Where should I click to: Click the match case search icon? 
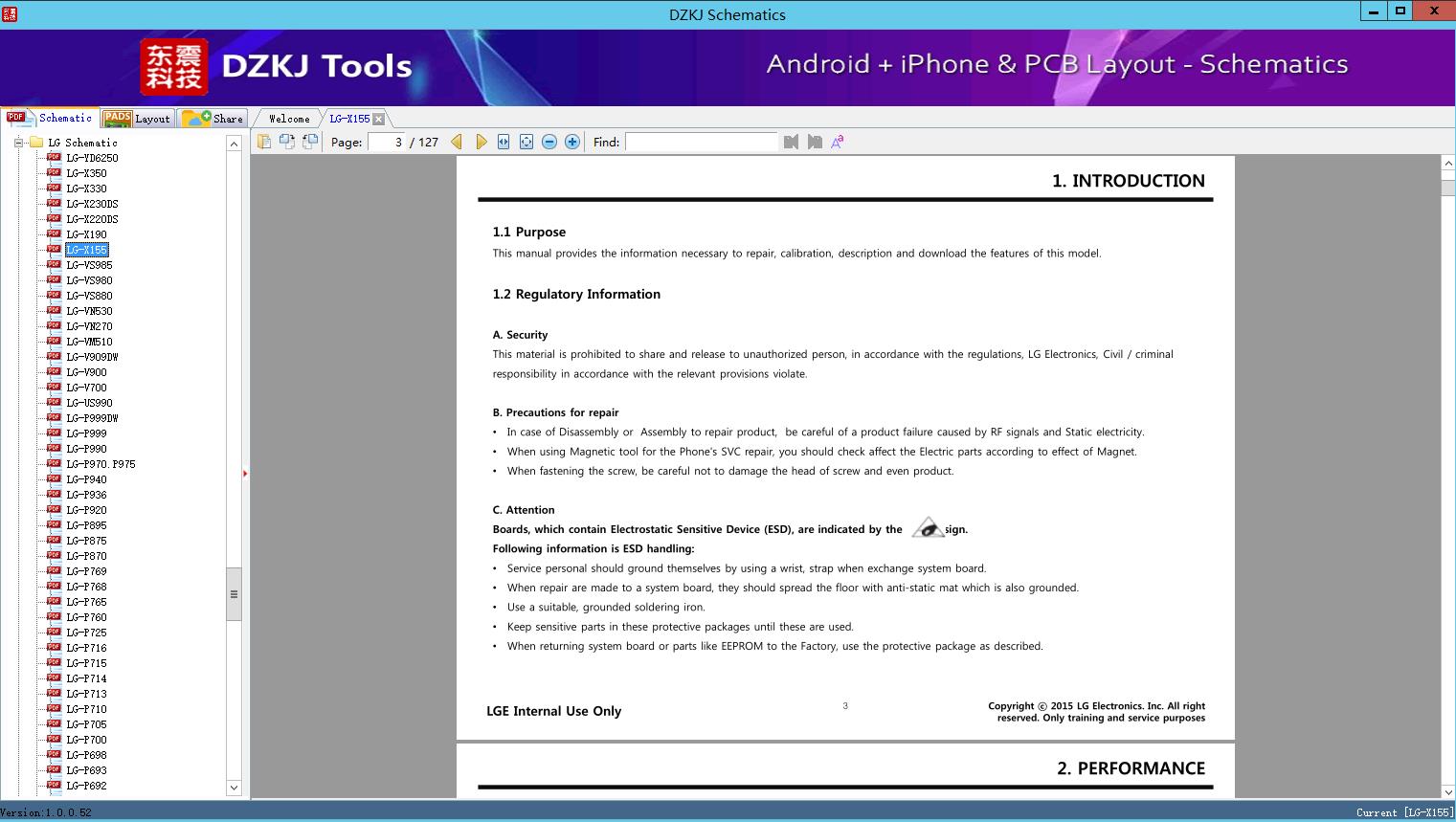(838, 142)
